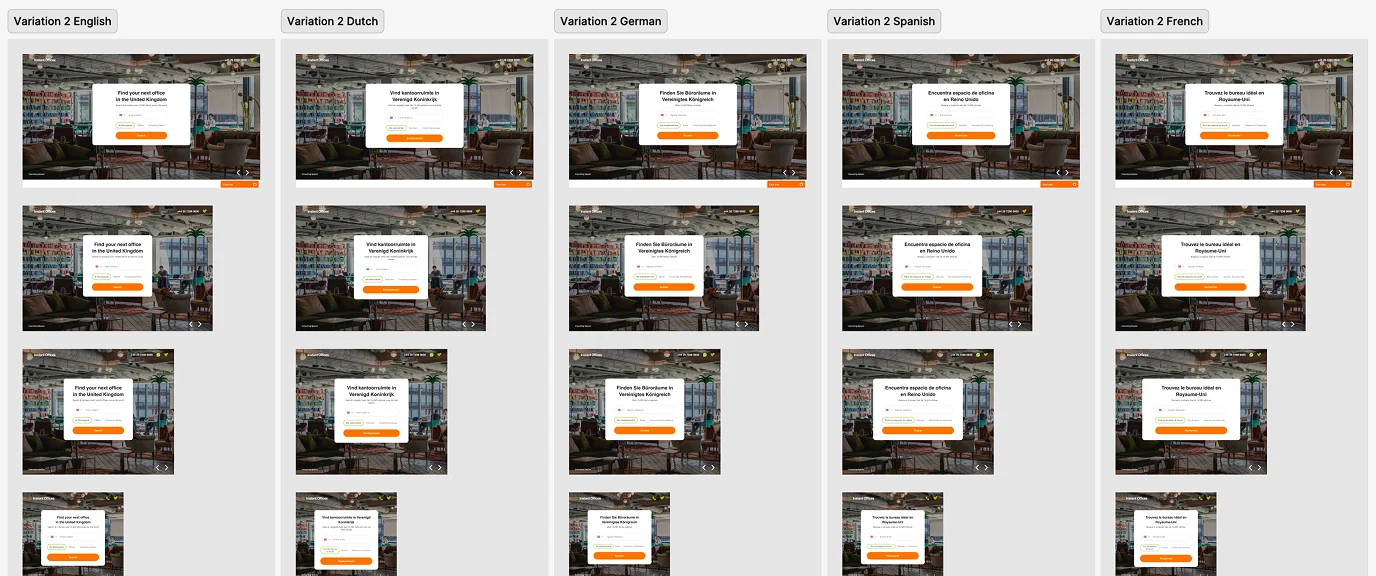1376x576 pixels.
Task: Select All workspaces chip in English first frame
Action: click(x=125, y=125)
